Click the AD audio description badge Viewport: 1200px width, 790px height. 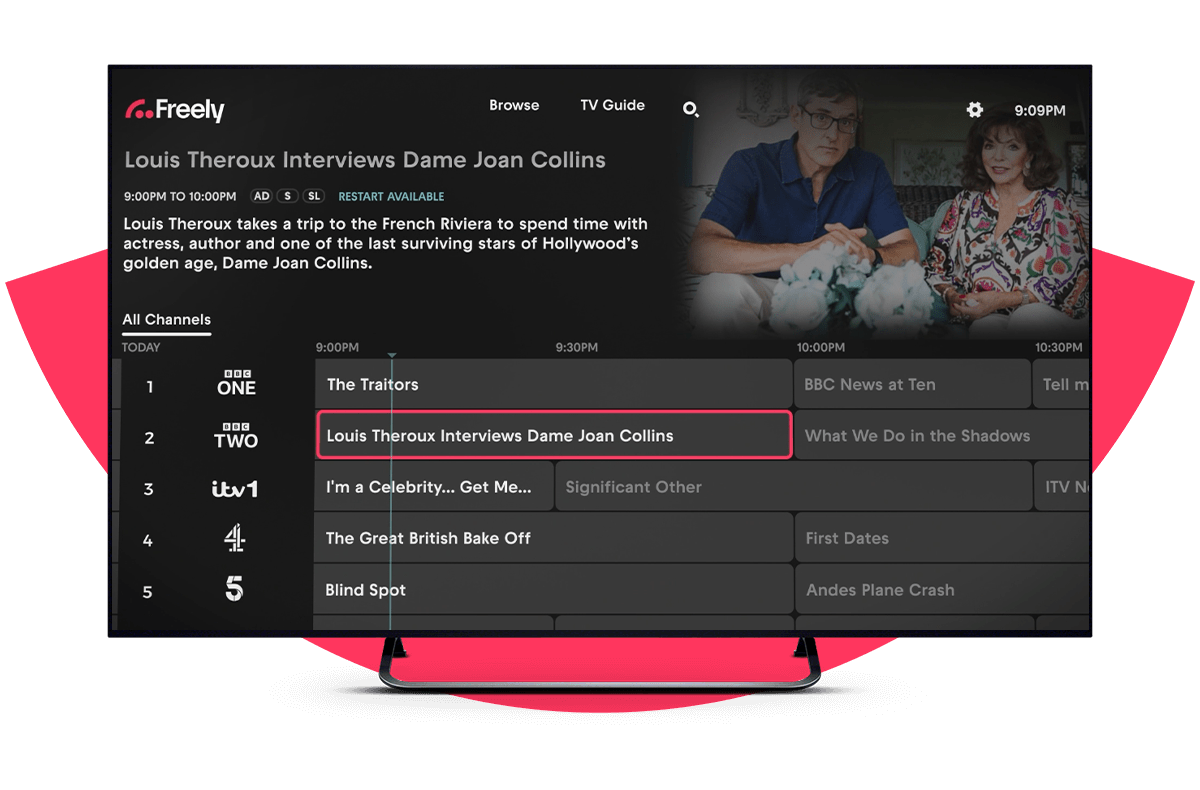[x=261, y=196]
